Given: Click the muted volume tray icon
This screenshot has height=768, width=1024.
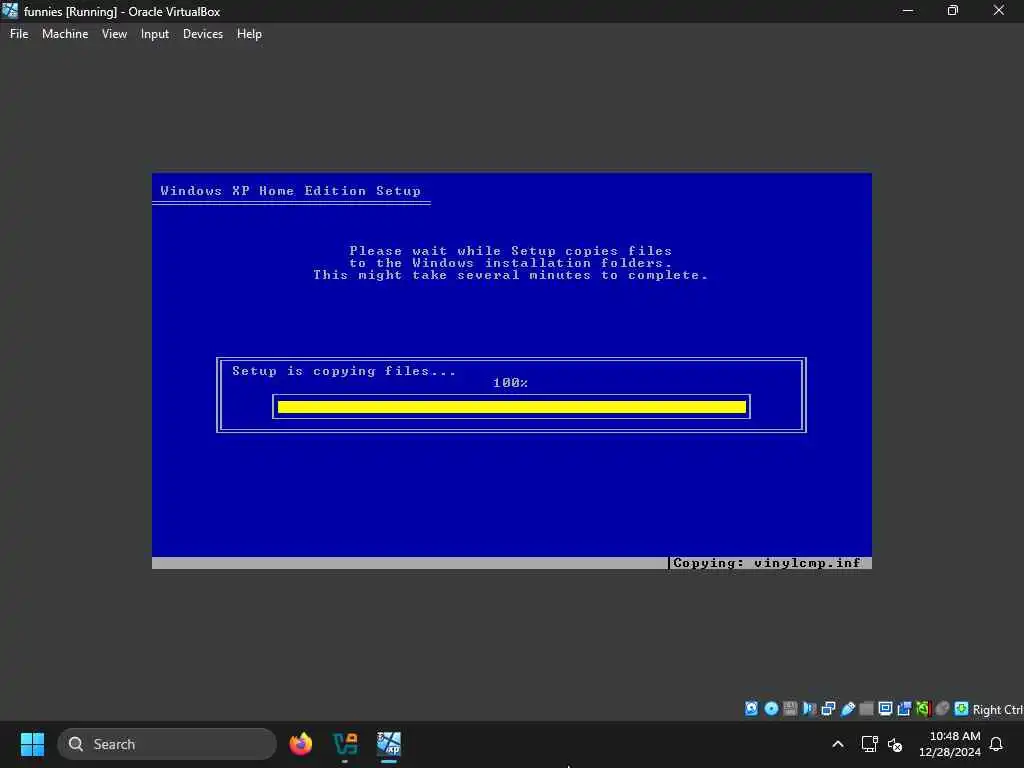Looking at the screenshot, I should [895, 744].
